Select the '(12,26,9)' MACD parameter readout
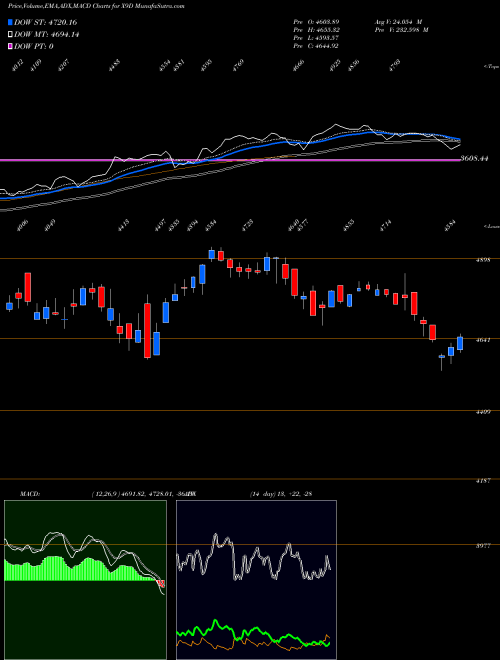Screen dimensions: 500x660 coord(106,494)
